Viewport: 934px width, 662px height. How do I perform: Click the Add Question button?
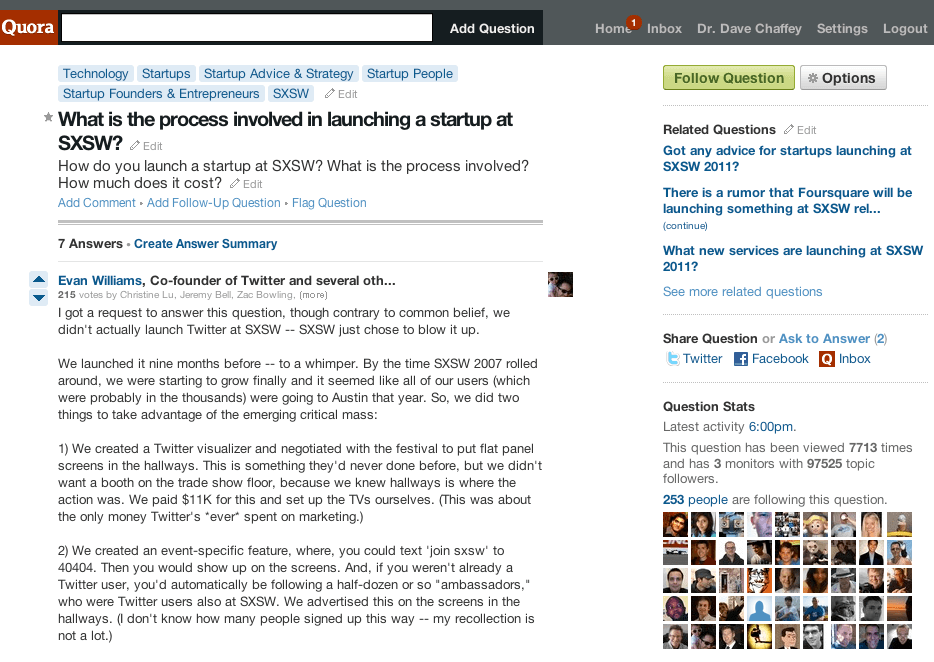point(492,29)
